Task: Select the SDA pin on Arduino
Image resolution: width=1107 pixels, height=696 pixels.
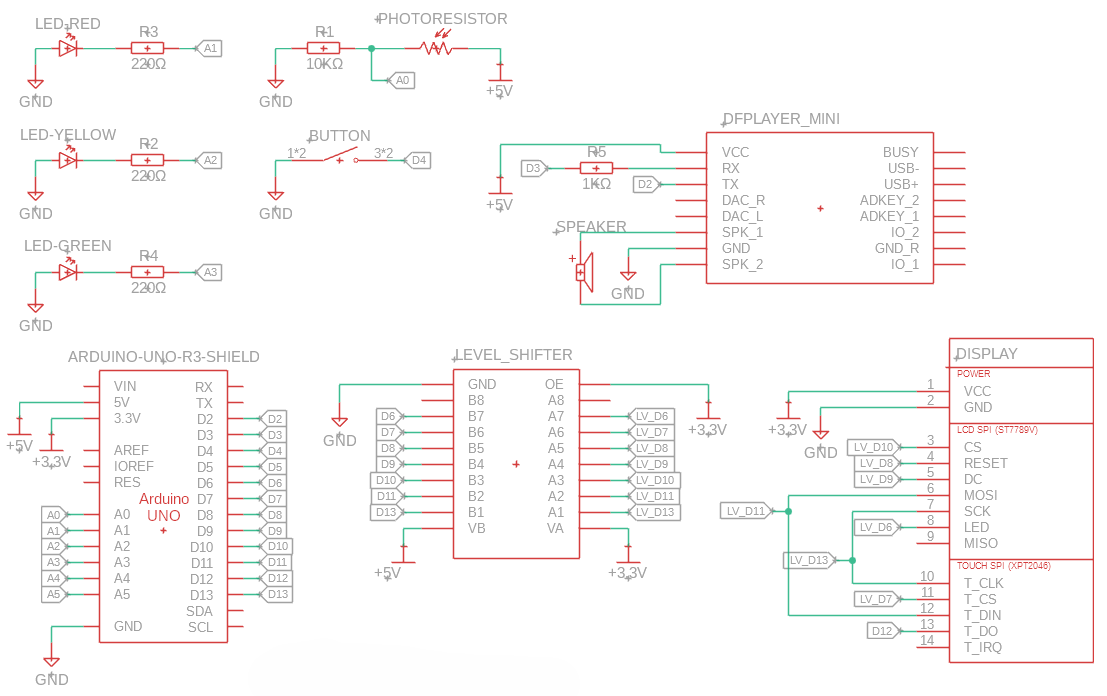Action: [199, 611]
